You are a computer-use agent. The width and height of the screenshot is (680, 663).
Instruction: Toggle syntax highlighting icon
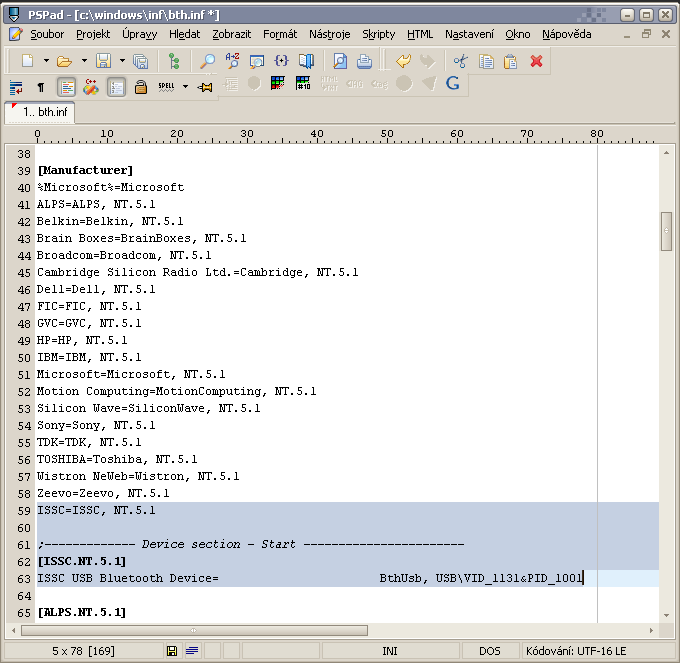[67, 87]
